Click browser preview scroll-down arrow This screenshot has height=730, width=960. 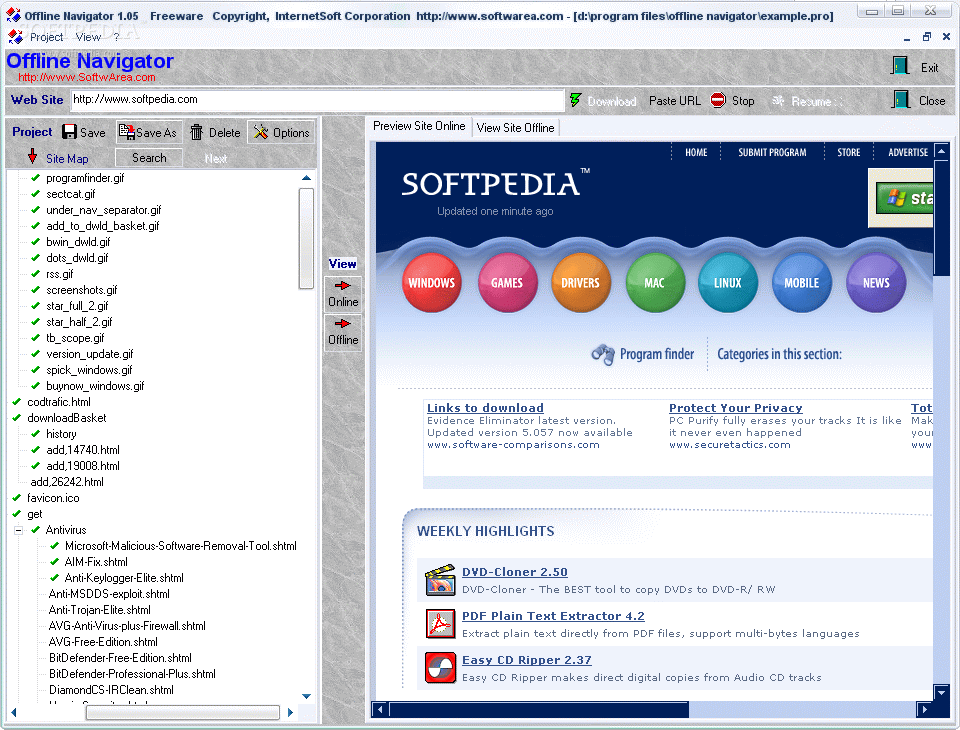click(x=942, y=692)
